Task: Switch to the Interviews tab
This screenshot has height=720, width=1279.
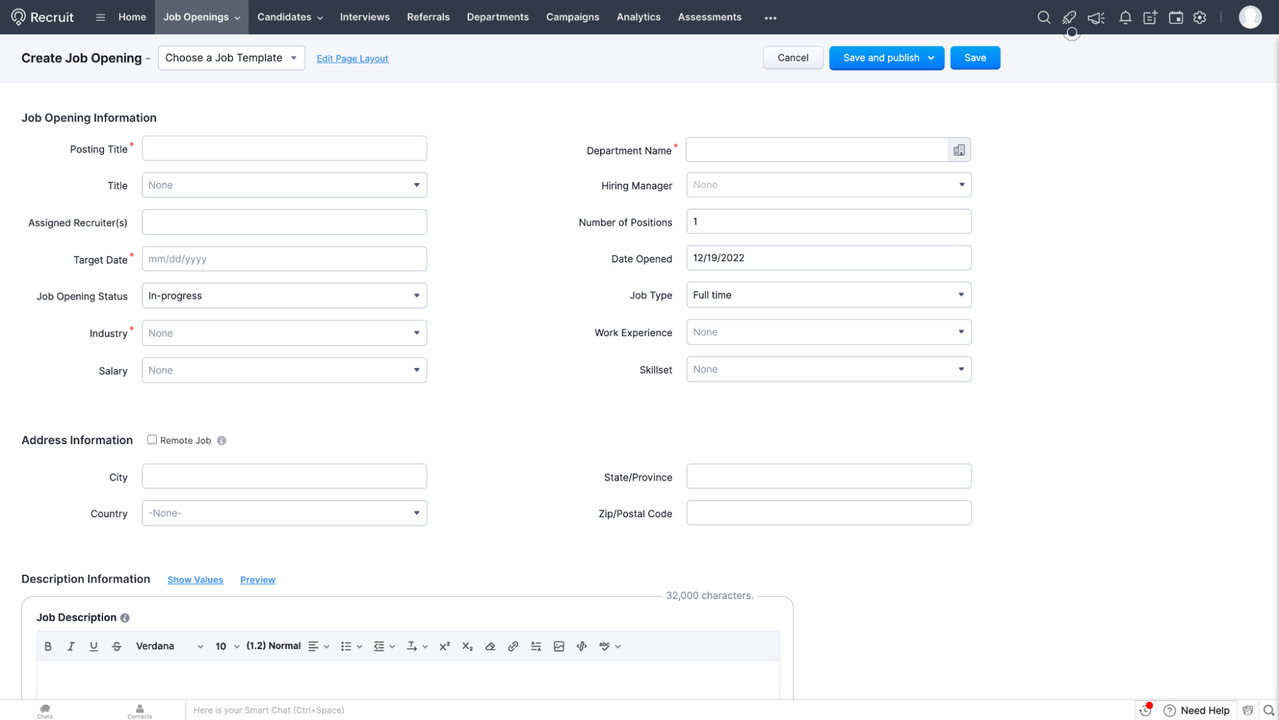Action: pos(364,17)
